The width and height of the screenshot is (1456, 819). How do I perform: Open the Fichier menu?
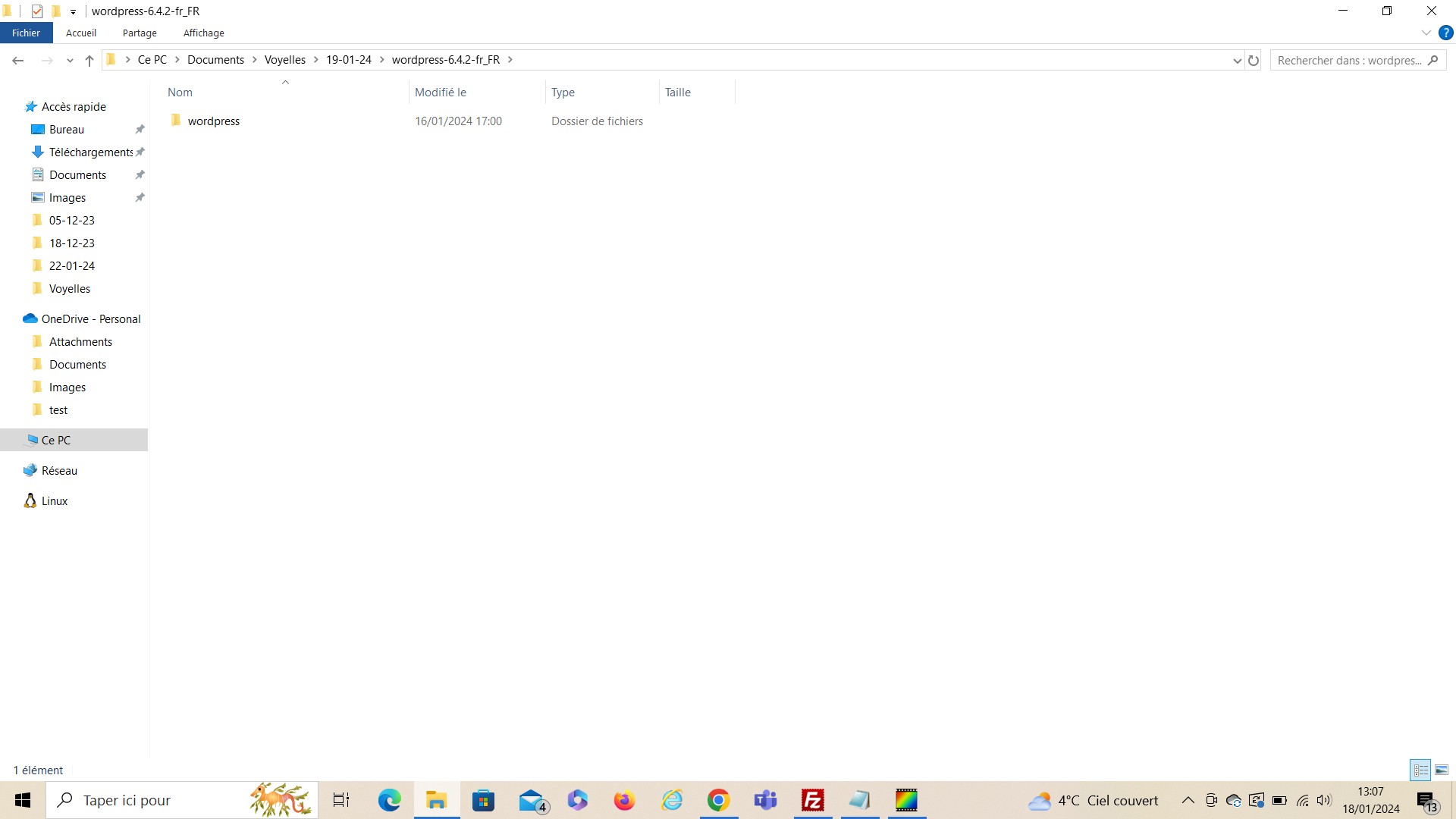click(x=26, y=33)
